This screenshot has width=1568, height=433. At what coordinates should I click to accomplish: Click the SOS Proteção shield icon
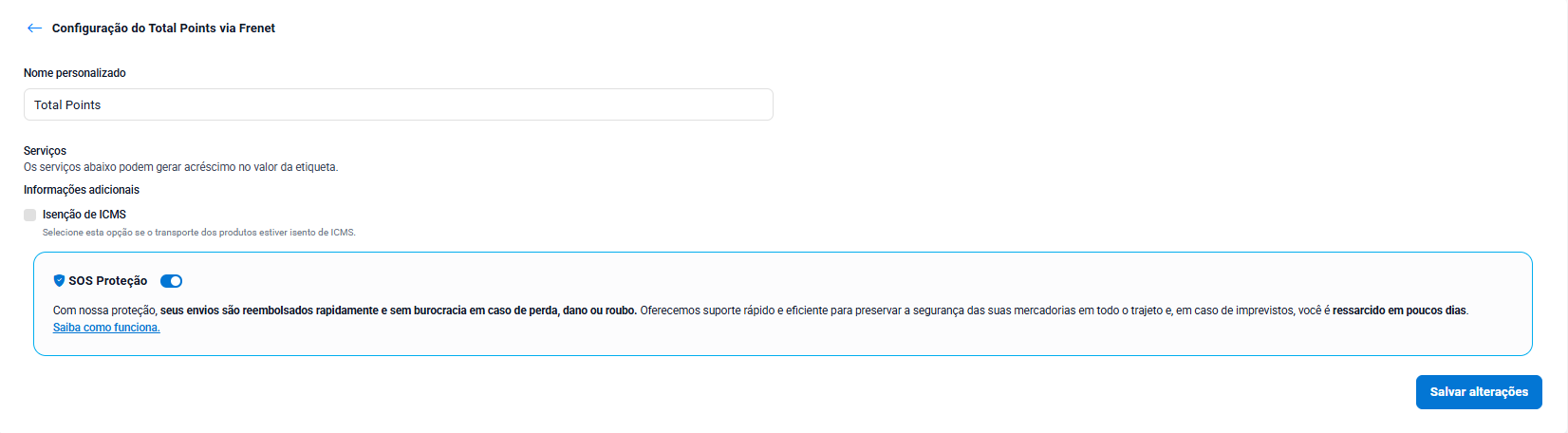[x=59, y=281]
